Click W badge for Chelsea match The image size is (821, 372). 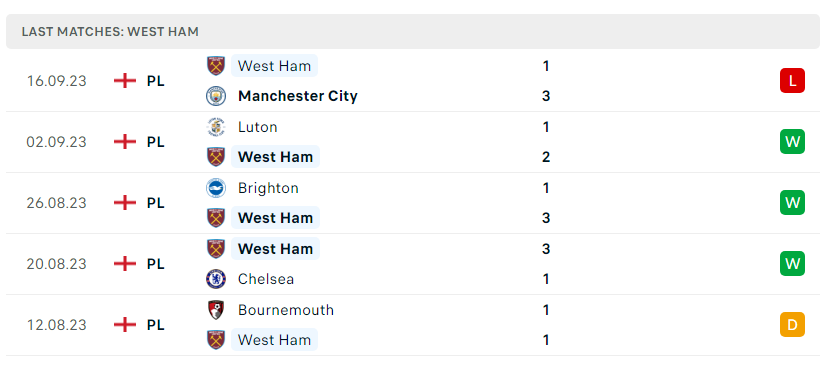pyautogui.click(x=792, y=264)
